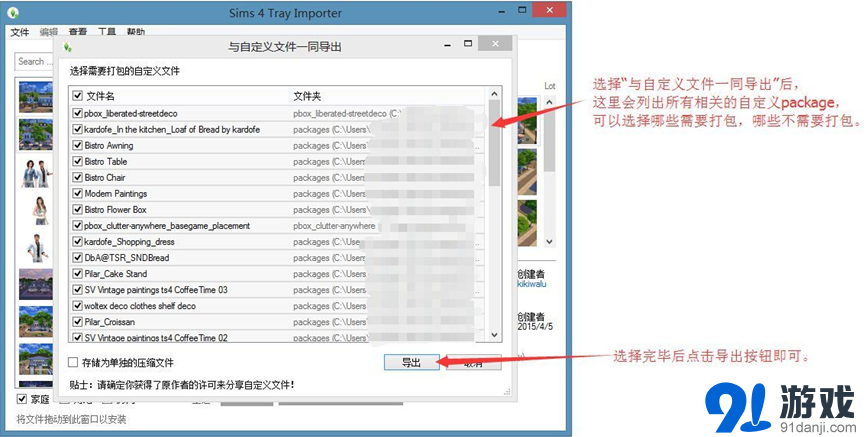Enable 存储为单独的压缩文件 checkbox
The width and height of the screenshot is (868, 437).
pyautogui.click(x=73, y=362)
